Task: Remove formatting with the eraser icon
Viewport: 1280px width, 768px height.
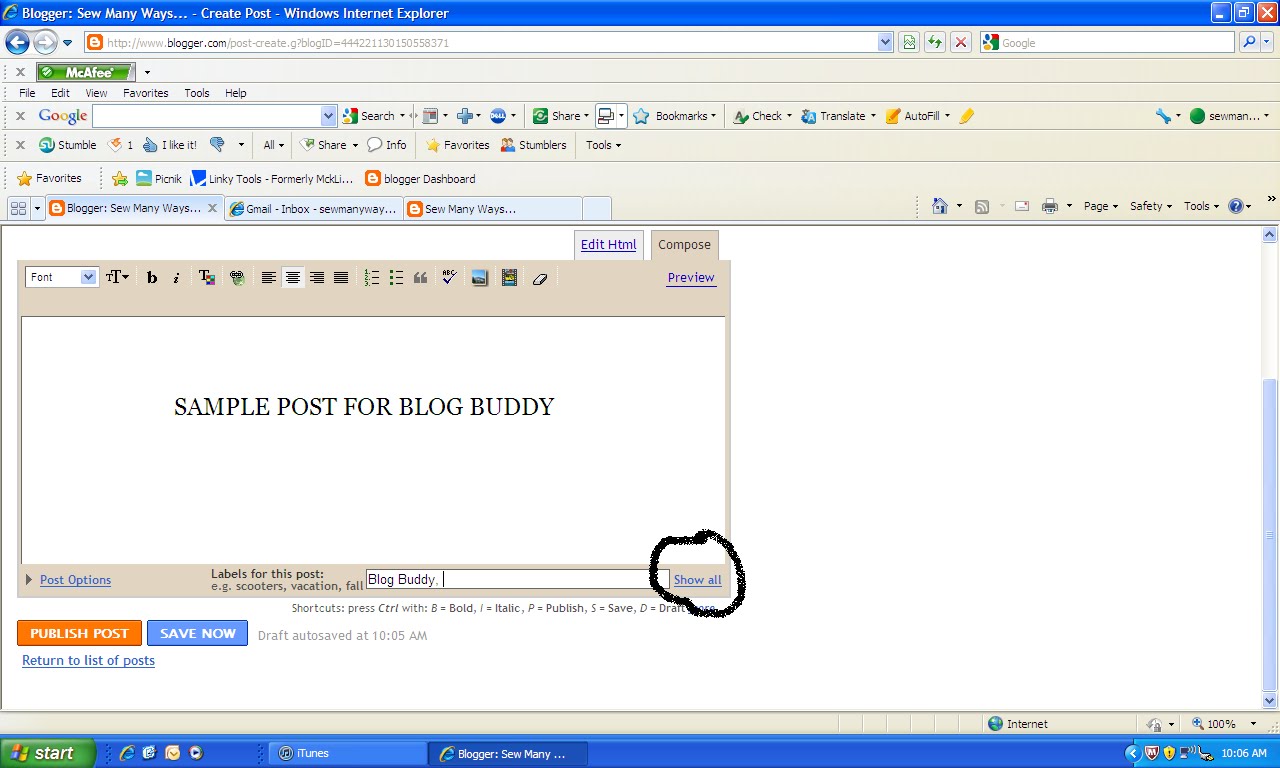Action: (540, 277)
